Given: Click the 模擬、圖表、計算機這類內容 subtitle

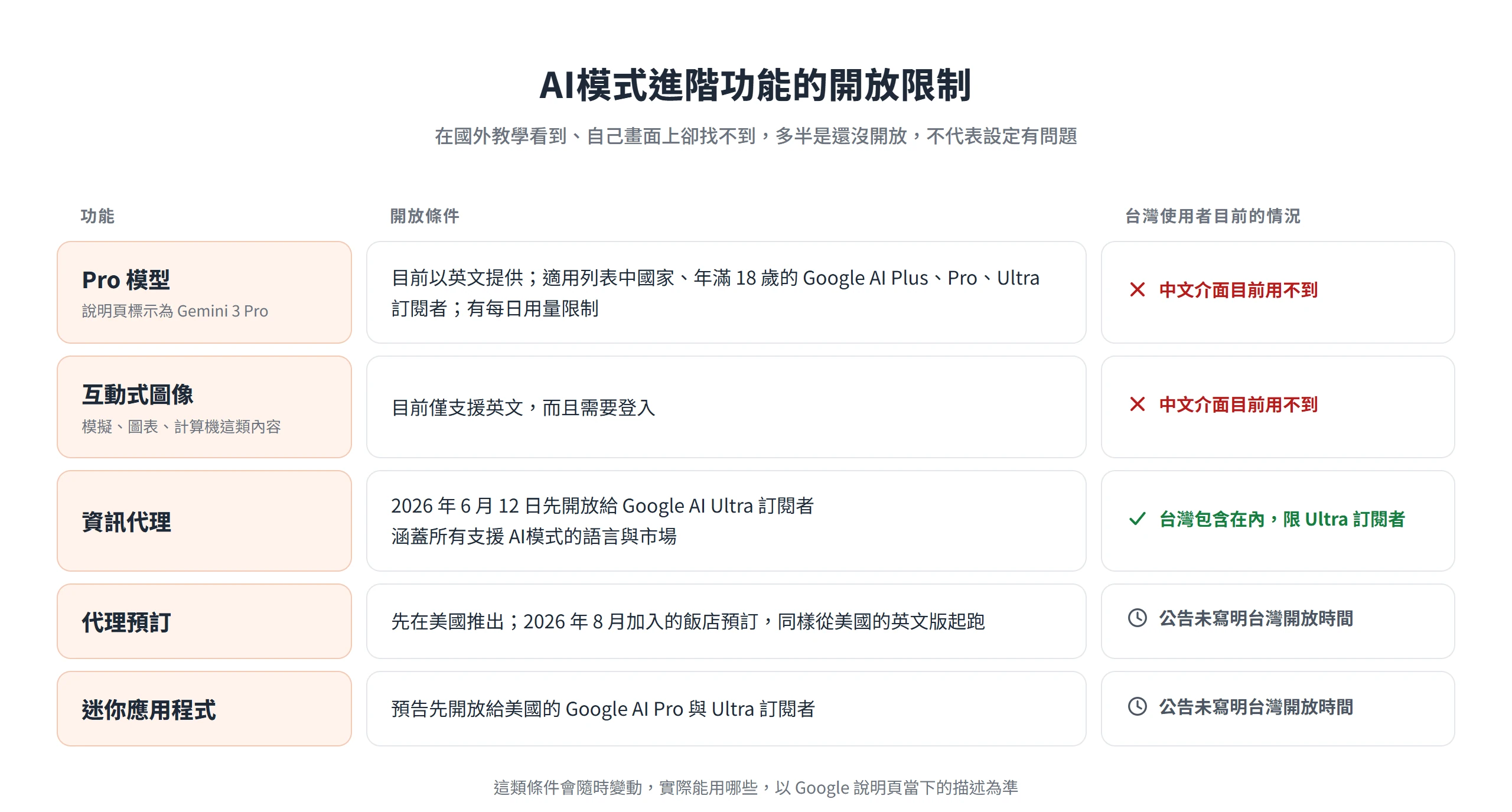Looking at the screenshot, I should [x=181, y=426].
